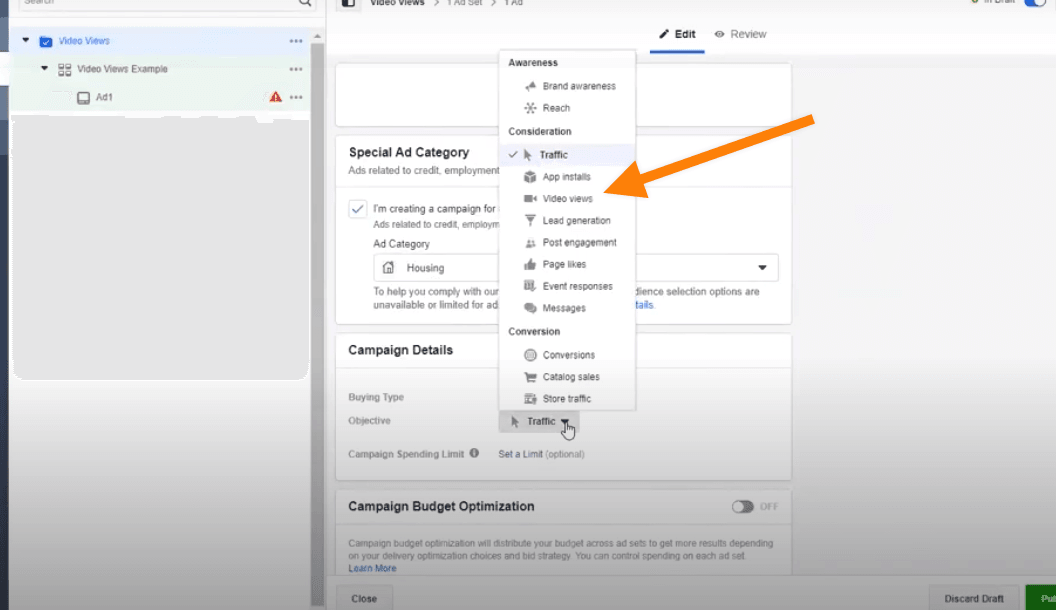Image resolution: width=1056 pixels, height=610 pixels.
Task: Click the Lead generation funnel icon
Action: tap(531, 220)
